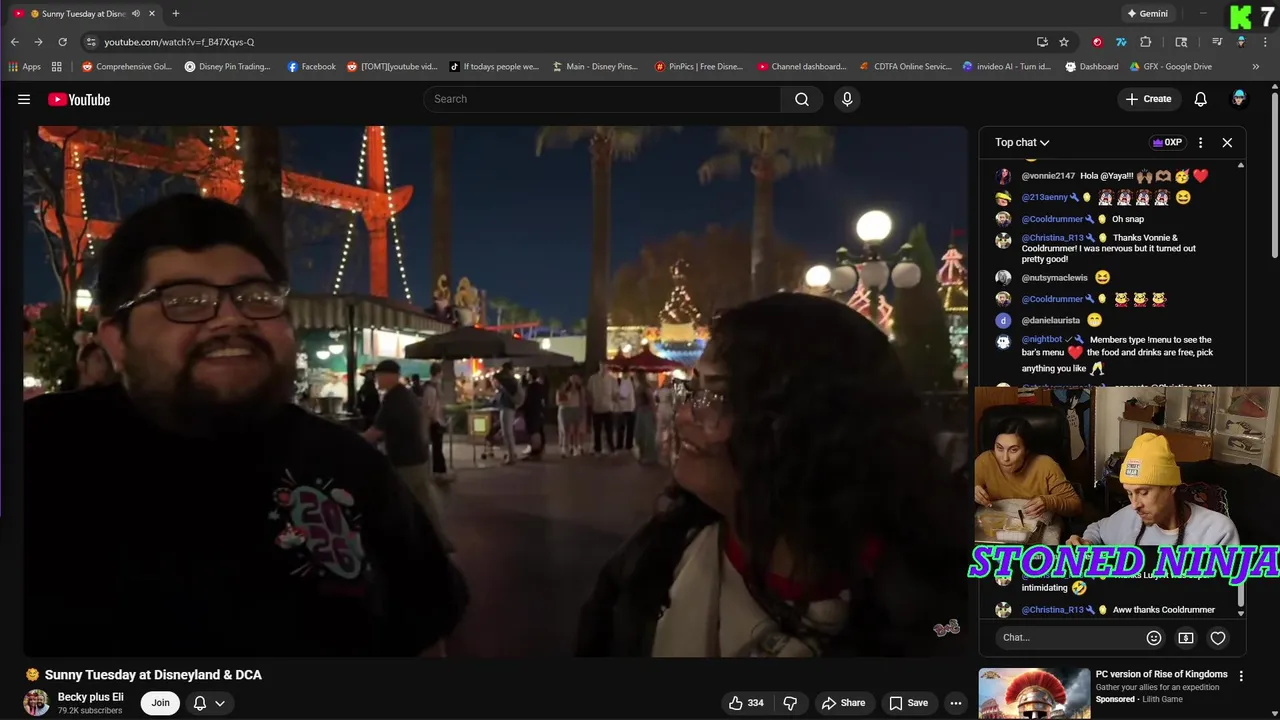Click the video player area

tap(496, 391)
